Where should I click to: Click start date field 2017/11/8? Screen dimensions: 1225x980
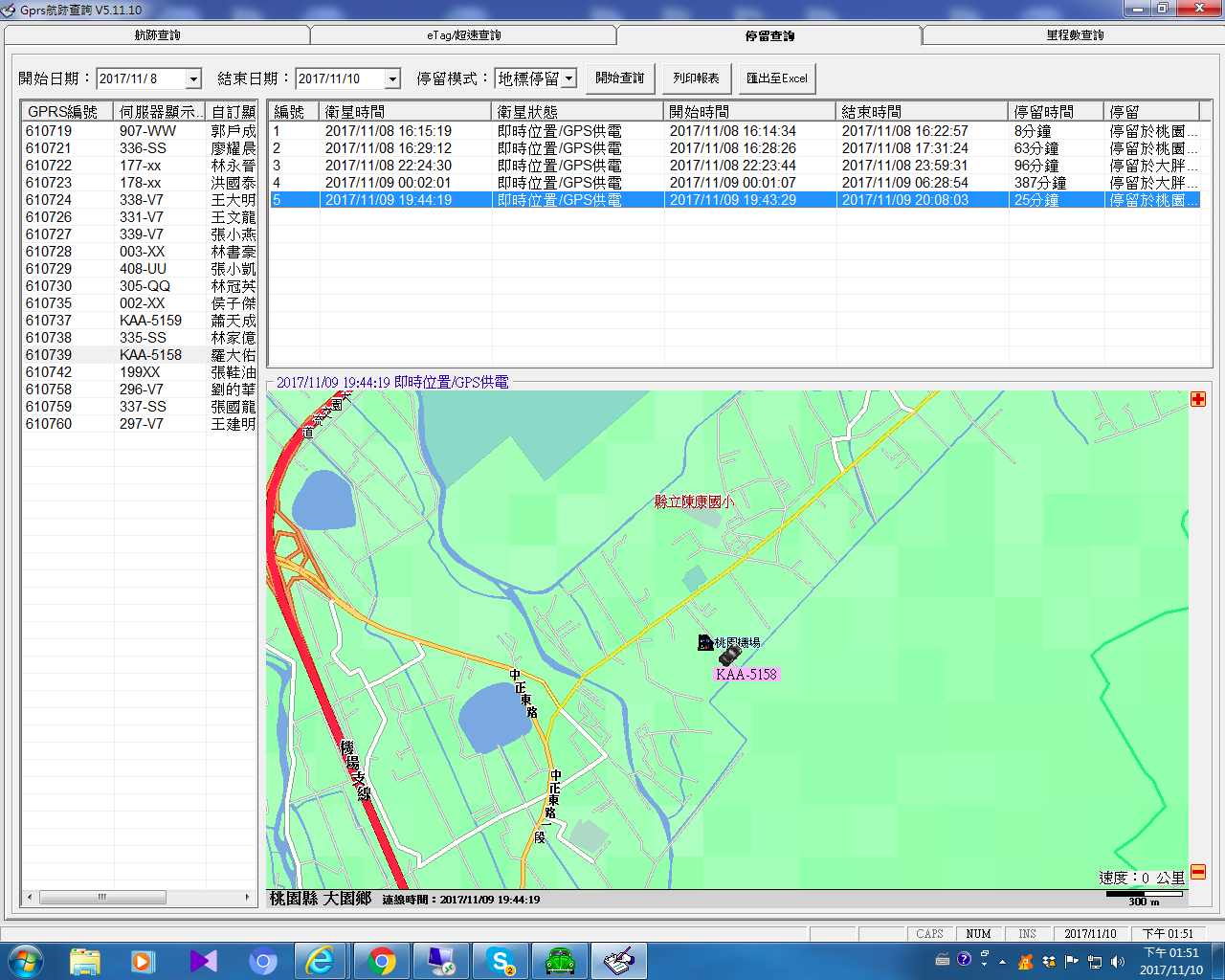(141, 78)
